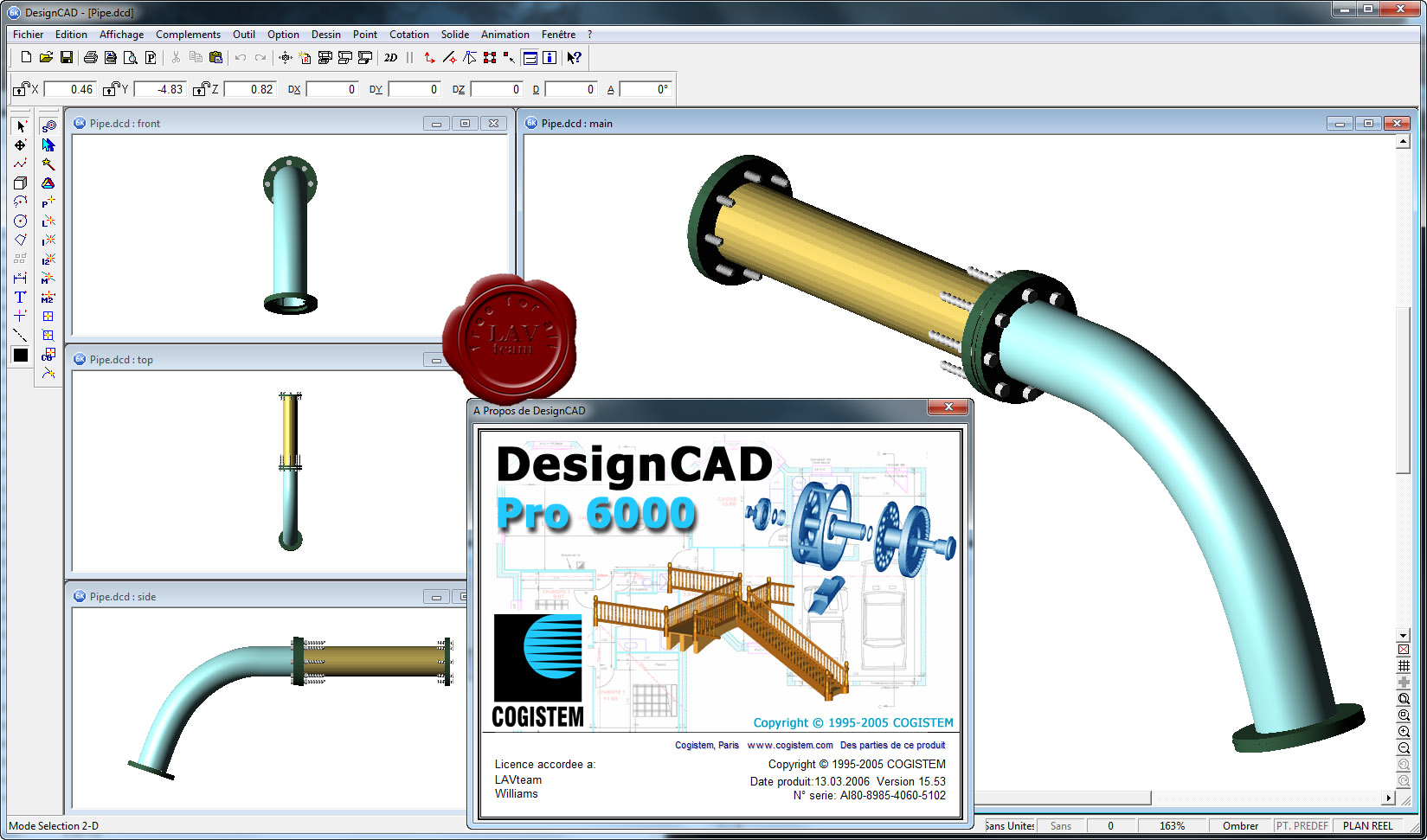Select the 3D box solid tool
Screen dimensions: 1427x840
coord(21,183)
